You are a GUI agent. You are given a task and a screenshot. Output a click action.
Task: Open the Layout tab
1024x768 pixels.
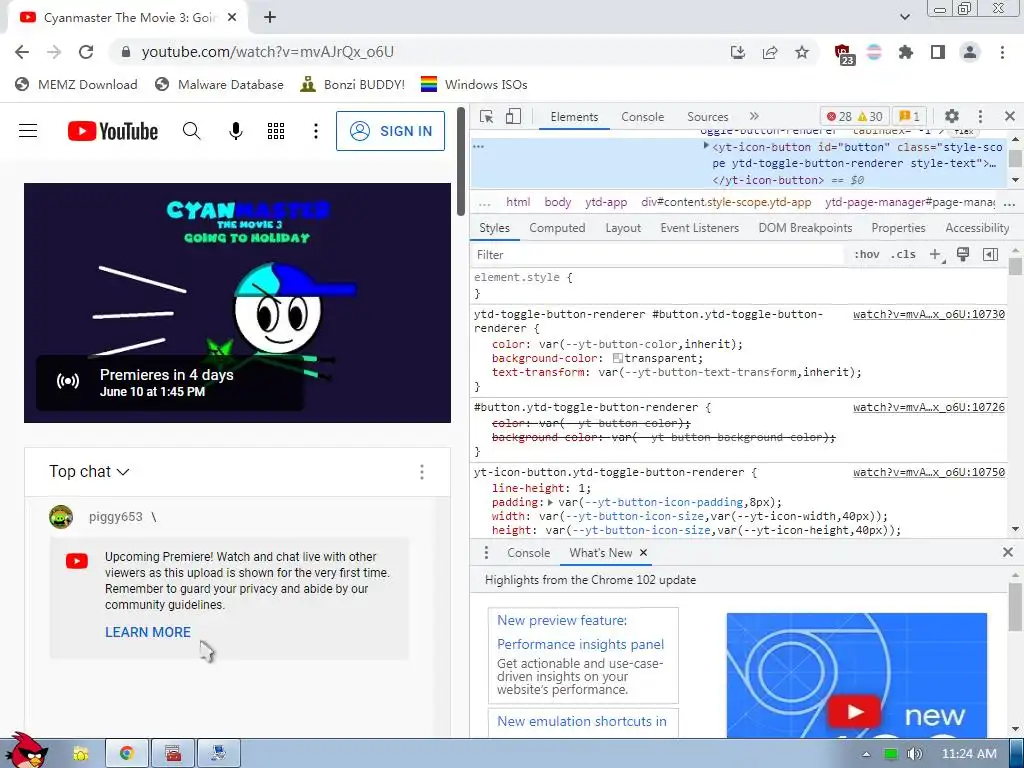click(x=623, y=228)
